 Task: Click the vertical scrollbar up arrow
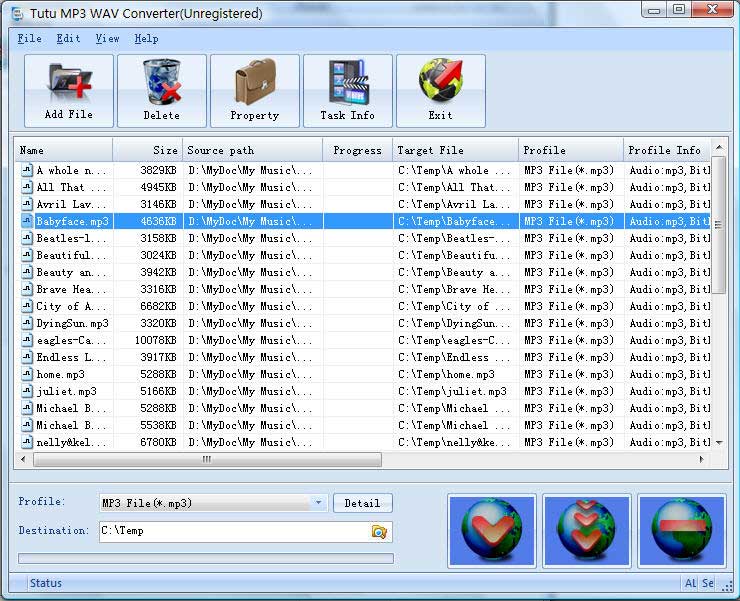[x=719, y=147]
